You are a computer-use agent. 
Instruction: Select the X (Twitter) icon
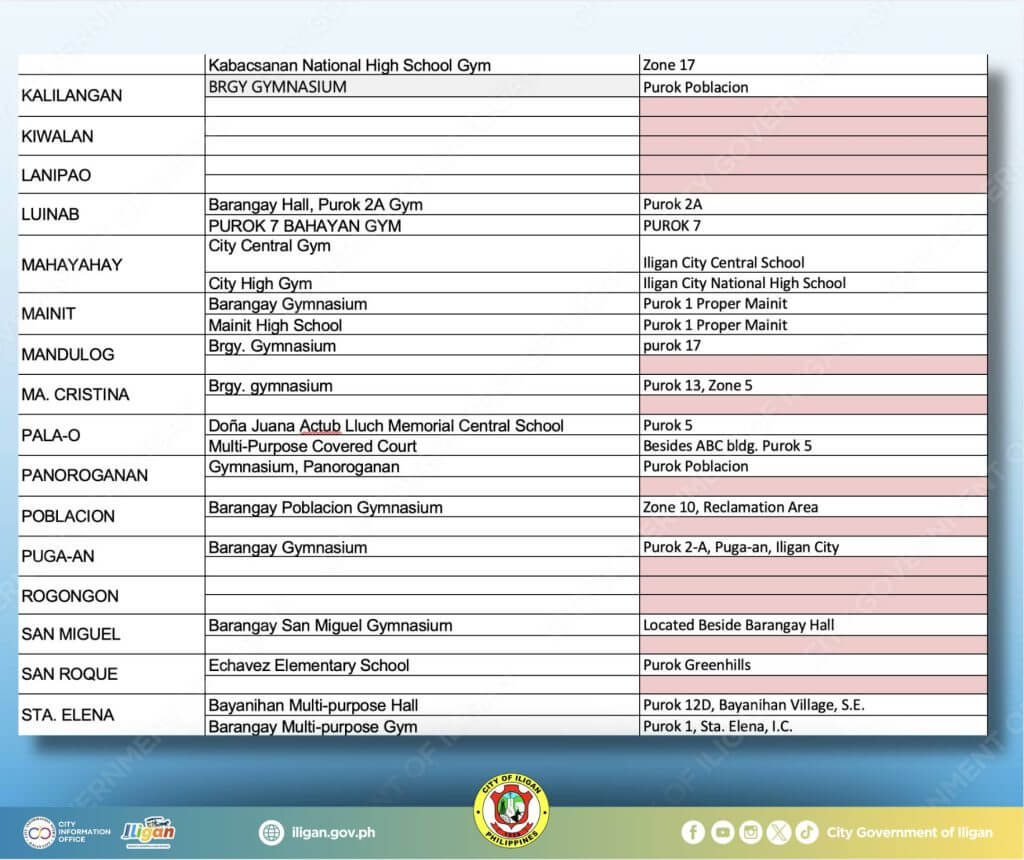780,830
